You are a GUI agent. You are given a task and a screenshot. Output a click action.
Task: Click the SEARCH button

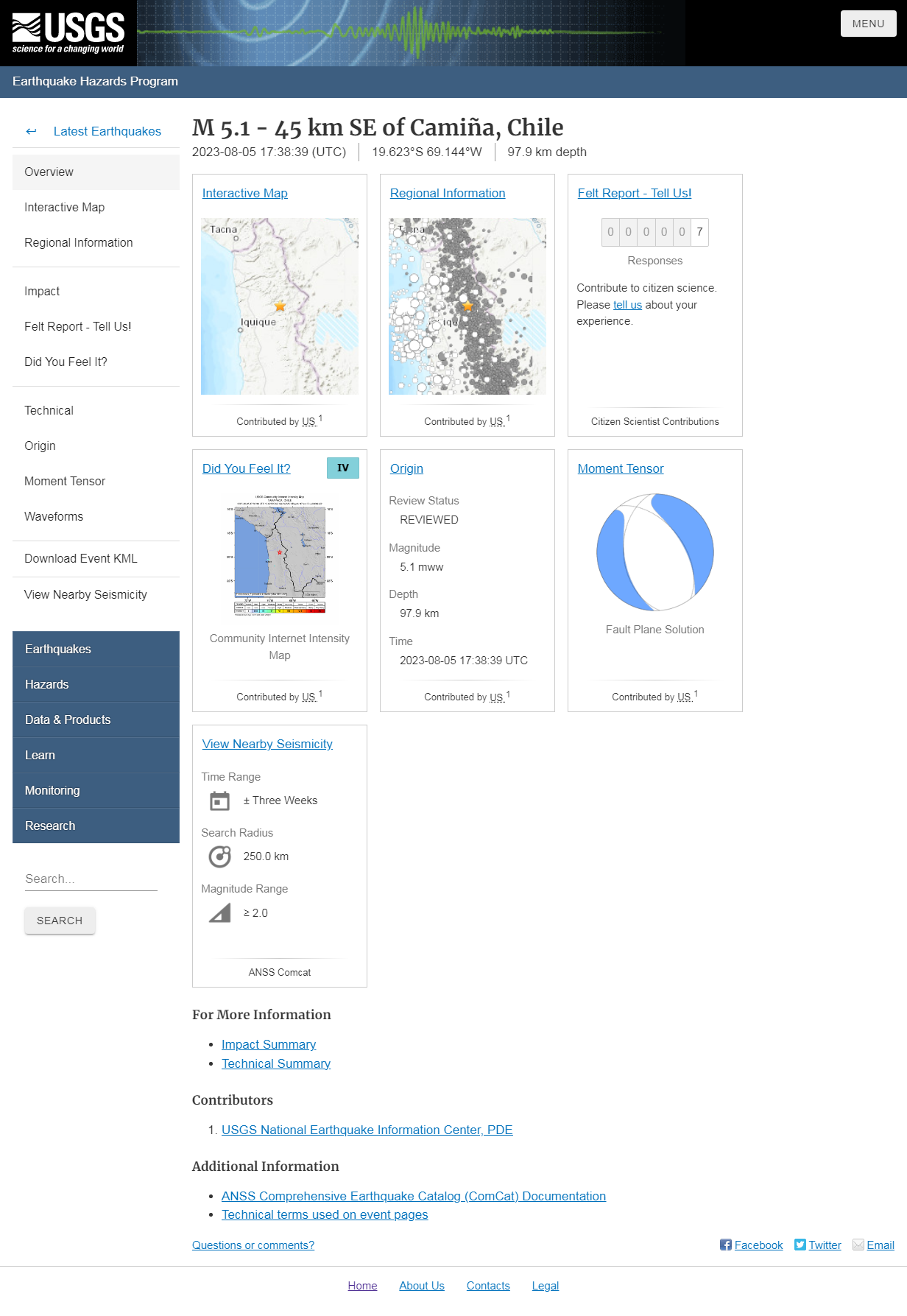[x=60, y=921]
